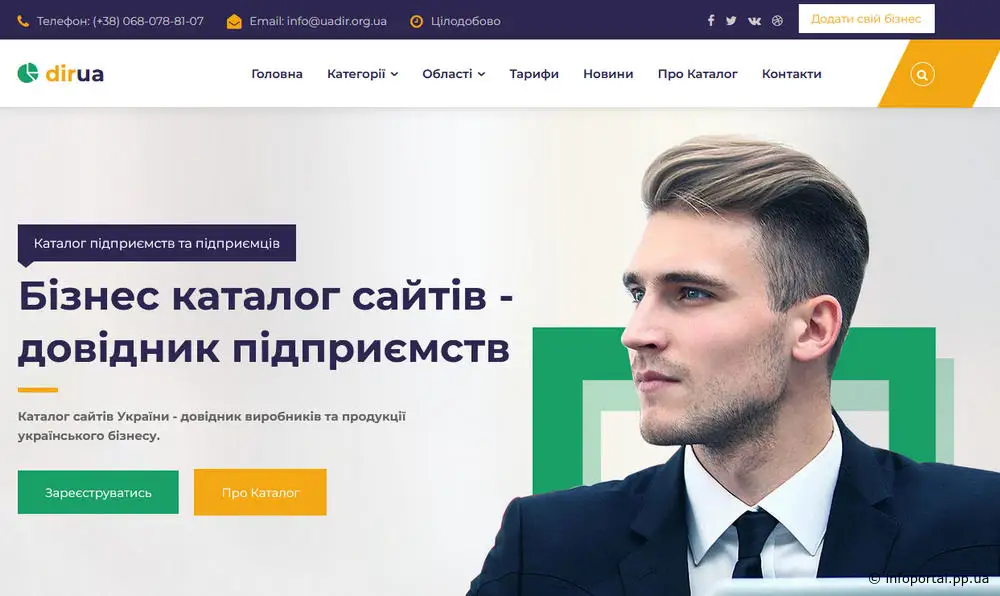This screenshot has width=1000, height=596.
Task: Click the envelope email icon
Action: point(234,21)
